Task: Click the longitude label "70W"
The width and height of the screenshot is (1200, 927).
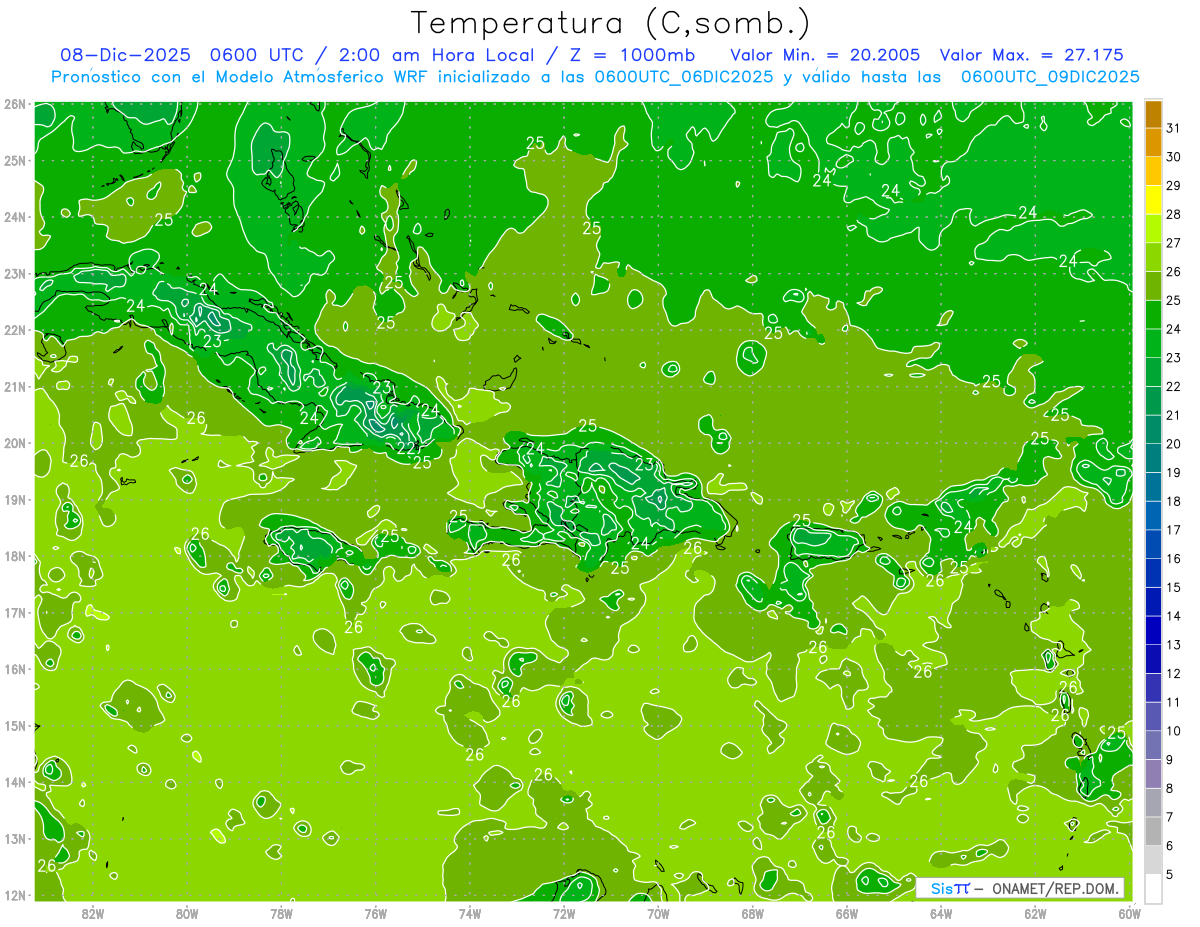Action: tap(658, 913)
